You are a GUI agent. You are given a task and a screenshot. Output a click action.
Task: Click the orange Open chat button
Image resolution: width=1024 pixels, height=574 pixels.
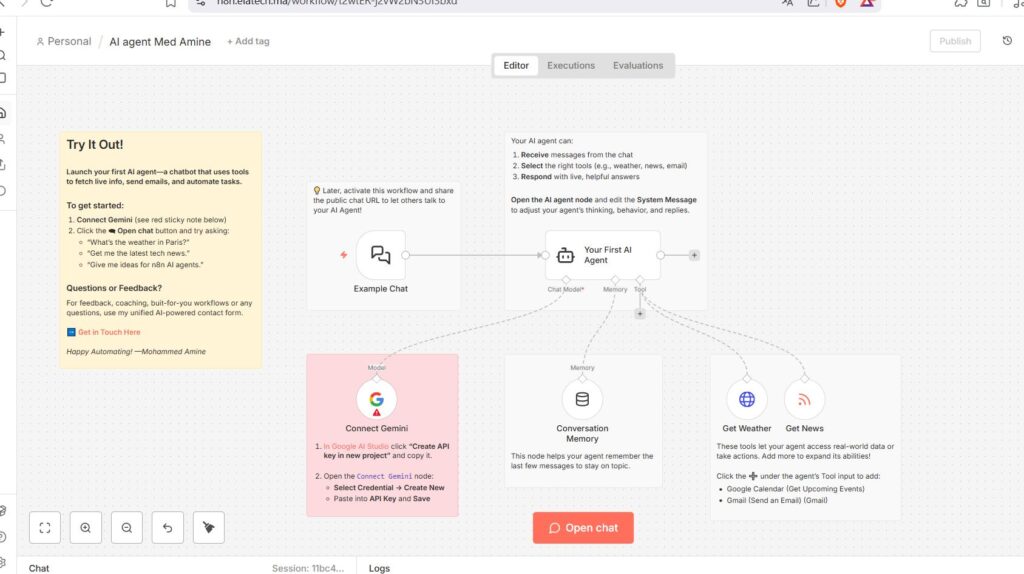[x=583, y=528]
